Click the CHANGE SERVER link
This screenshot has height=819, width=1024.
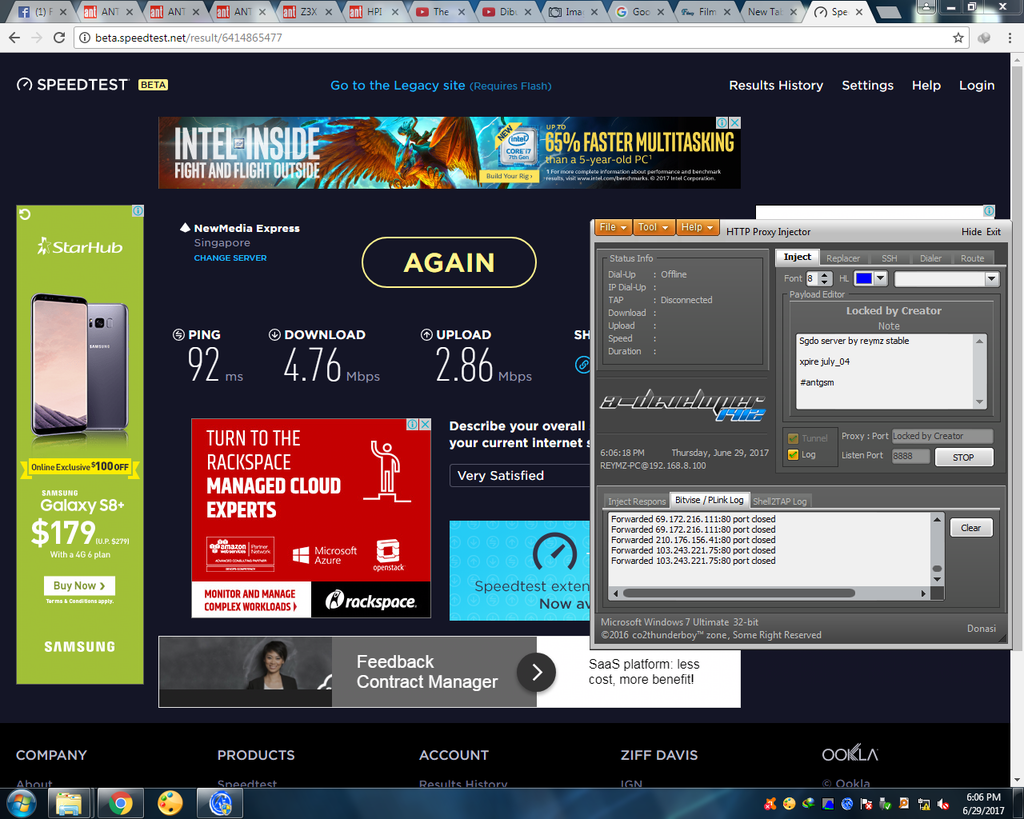pos(231,258)
